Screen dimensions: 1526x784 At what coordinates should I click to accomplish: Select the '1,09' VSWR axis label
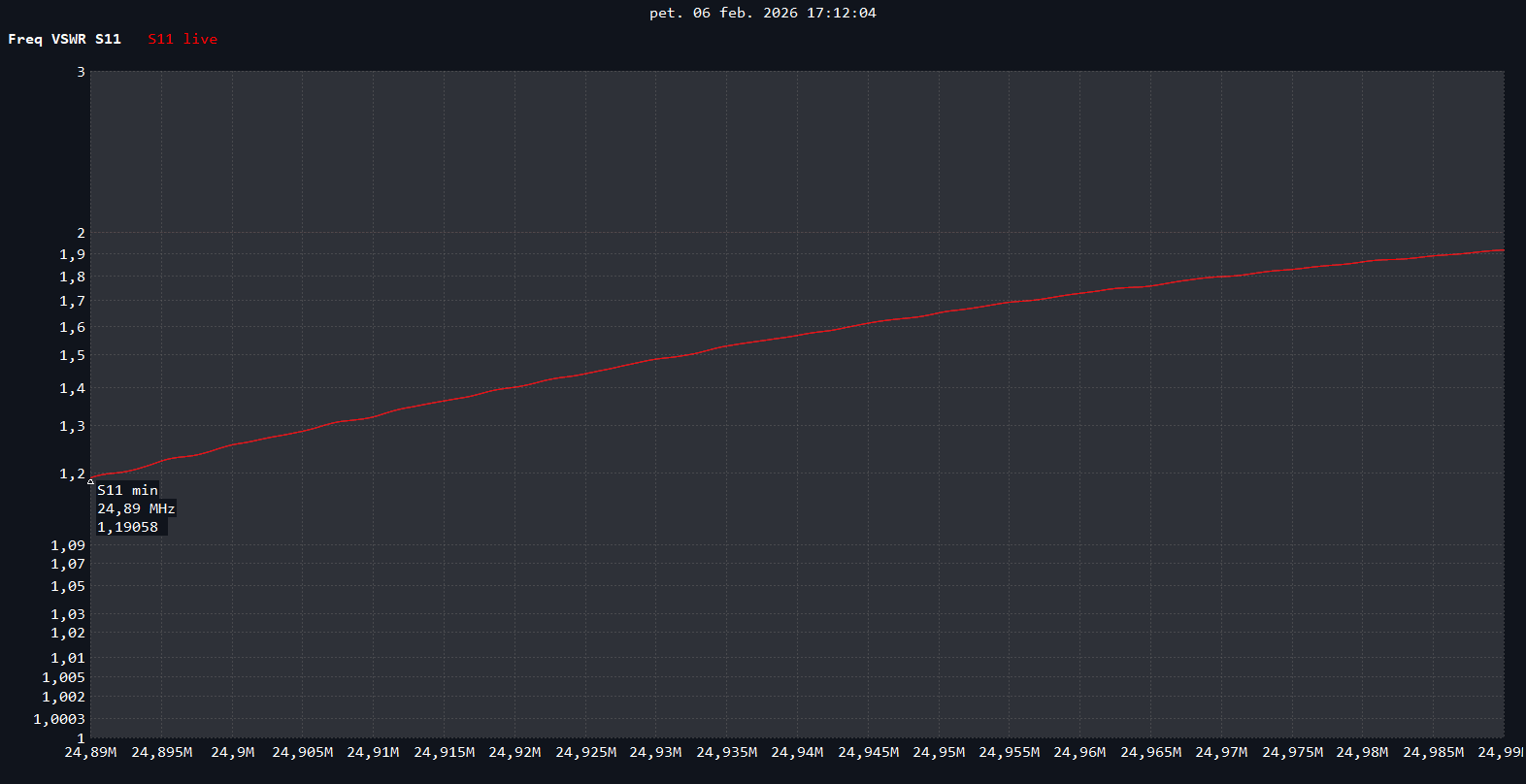(68, 545)
